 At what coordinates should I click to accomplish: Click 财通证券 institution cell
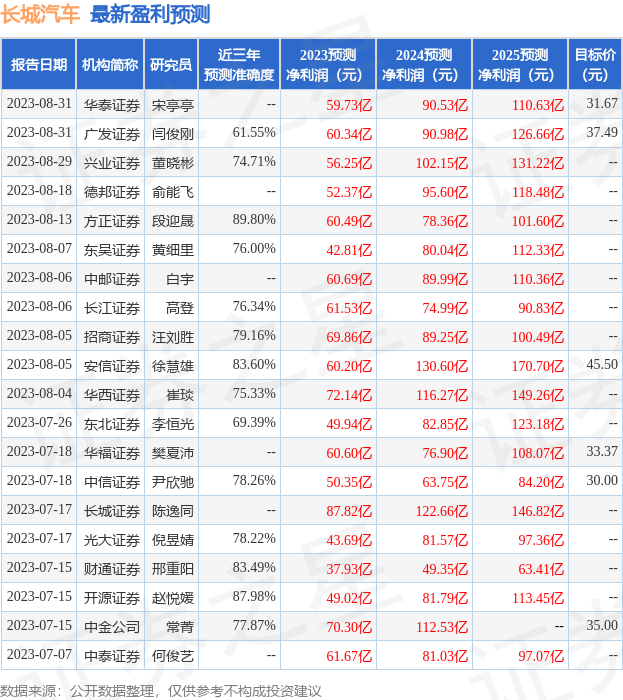112,569
